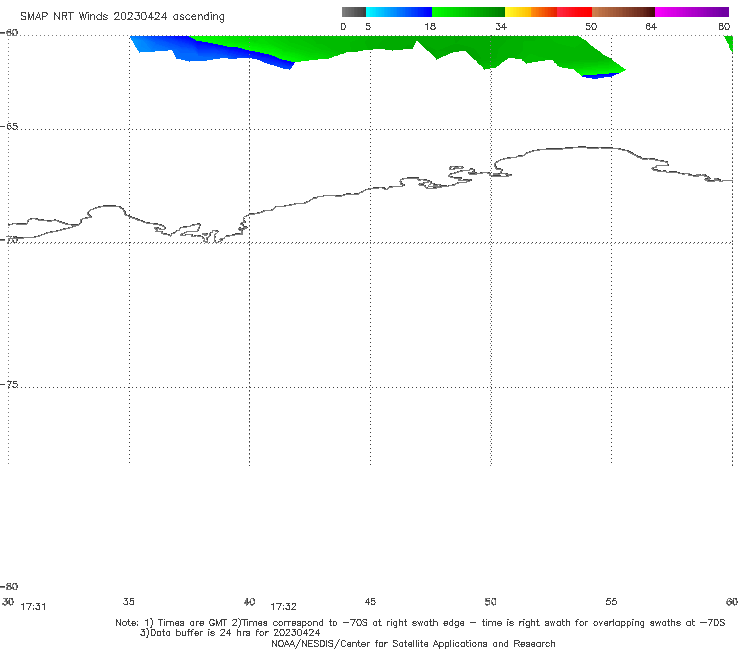This screenshot has width=740, height=650.
Task: Click colorbar tick label '18'
Action: coord(430,26)
